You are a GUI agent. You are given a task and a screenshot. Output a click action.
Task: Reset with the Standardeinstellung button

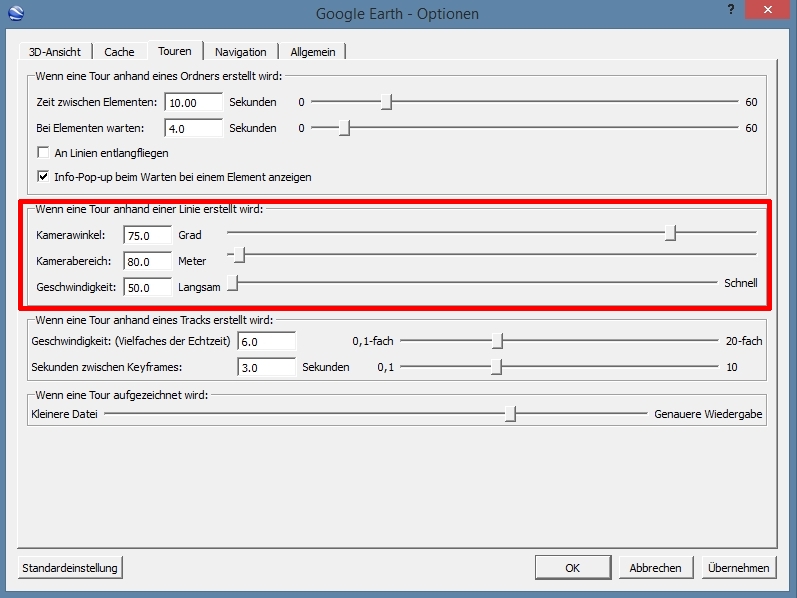[70, 568]
